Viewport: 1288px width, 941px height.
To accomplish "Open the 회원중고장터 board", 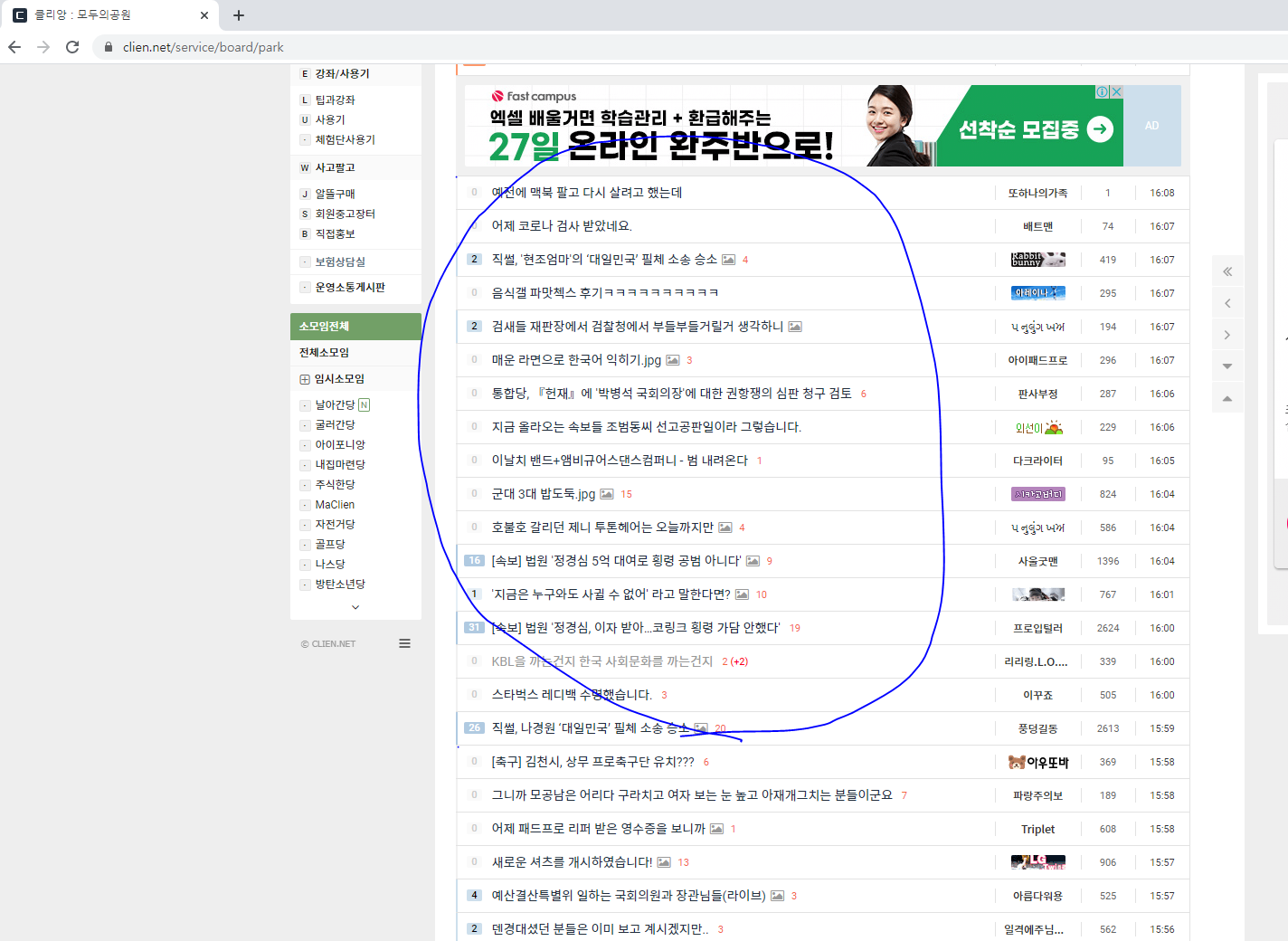I will point(345,214).
